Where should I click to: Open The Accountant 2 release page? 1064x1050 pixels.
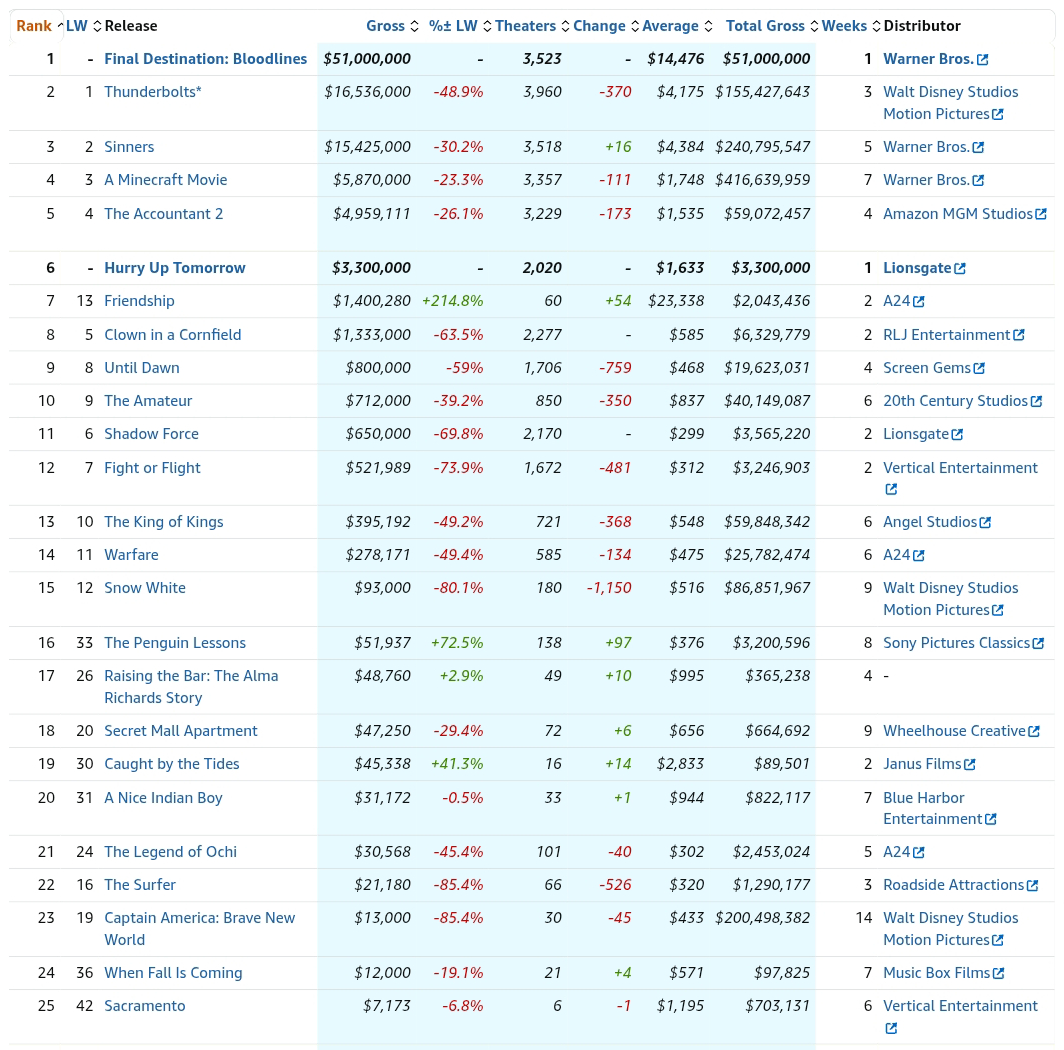(x=164, y=214)
